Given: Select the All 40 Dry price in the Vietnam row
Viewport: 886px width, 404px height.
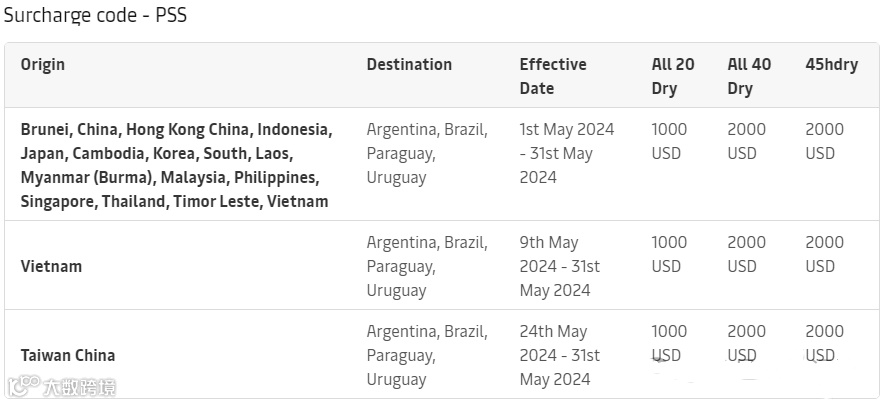Looking at the screenshot, I should 746,254.
